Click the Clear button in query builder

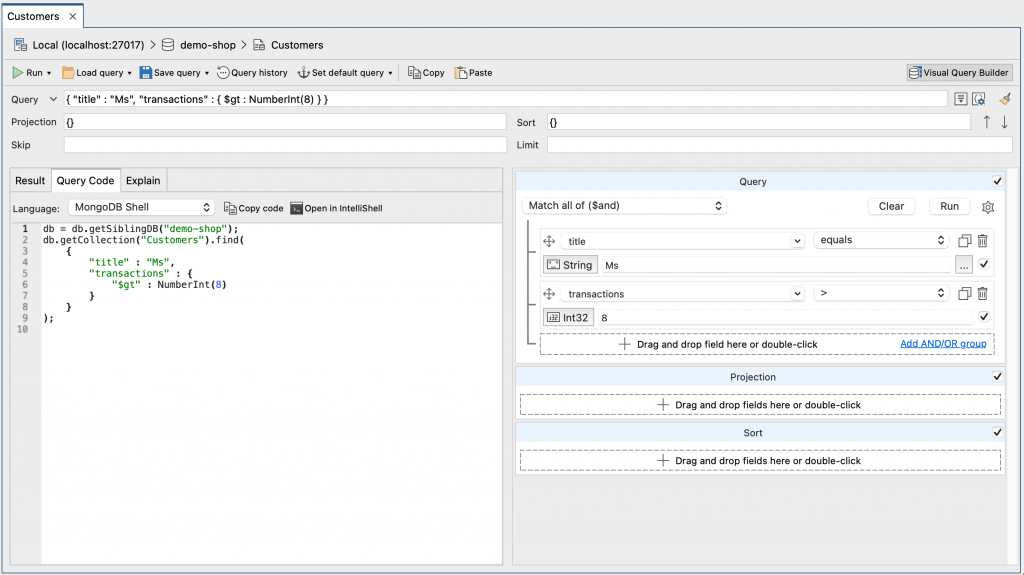click(x=891, y=207)
